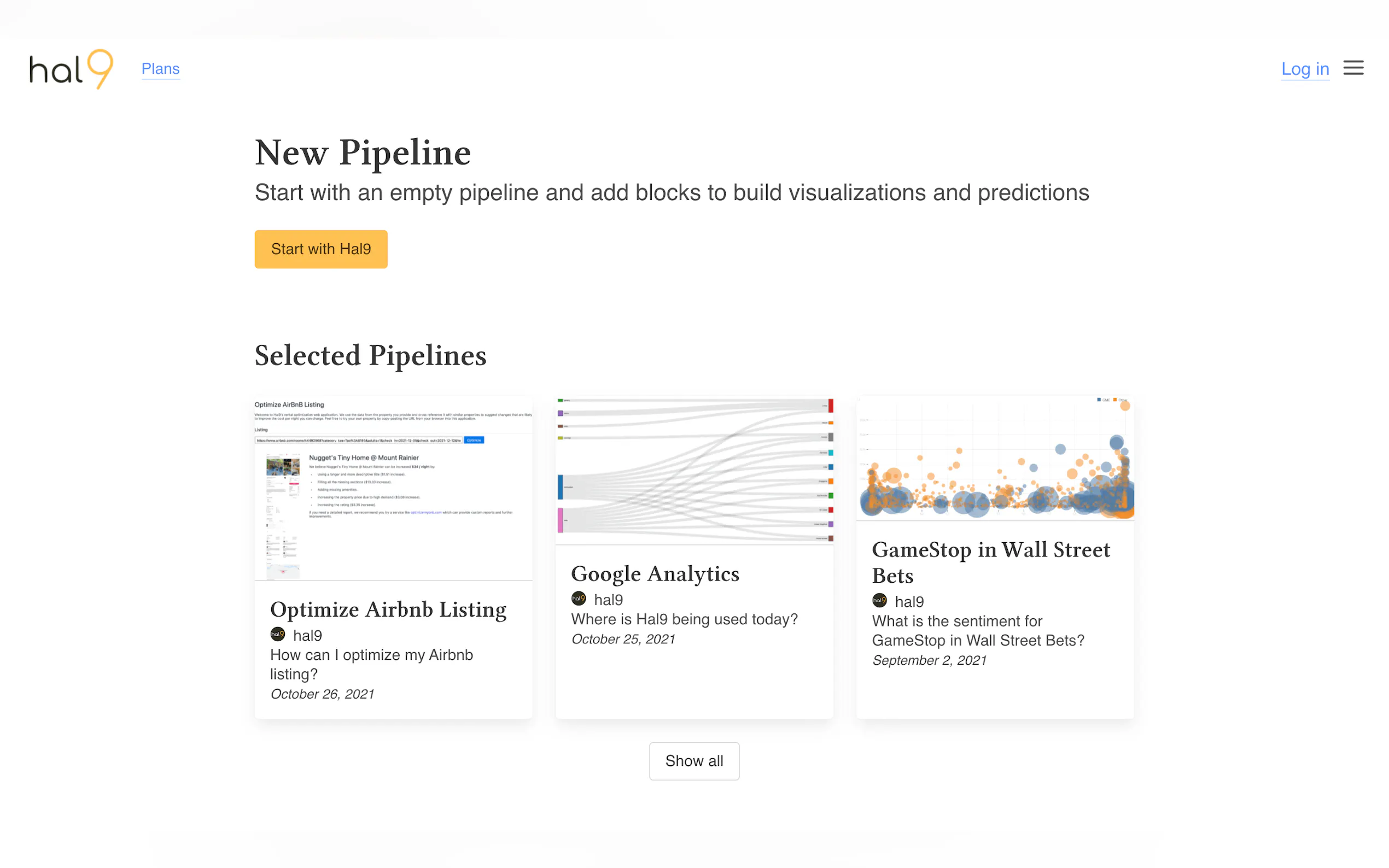Click hal9 author name on Airbnb card
Screen dimensions: 1389x868
click(307, 636)
